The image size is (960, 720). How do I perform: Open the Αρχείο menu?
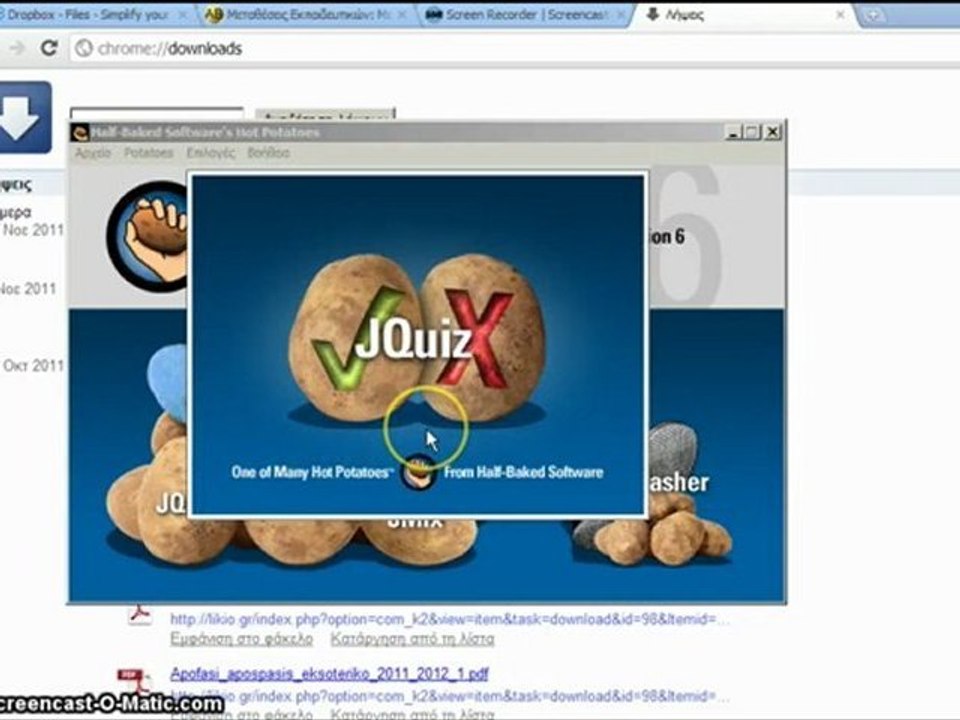coord(93,153)
